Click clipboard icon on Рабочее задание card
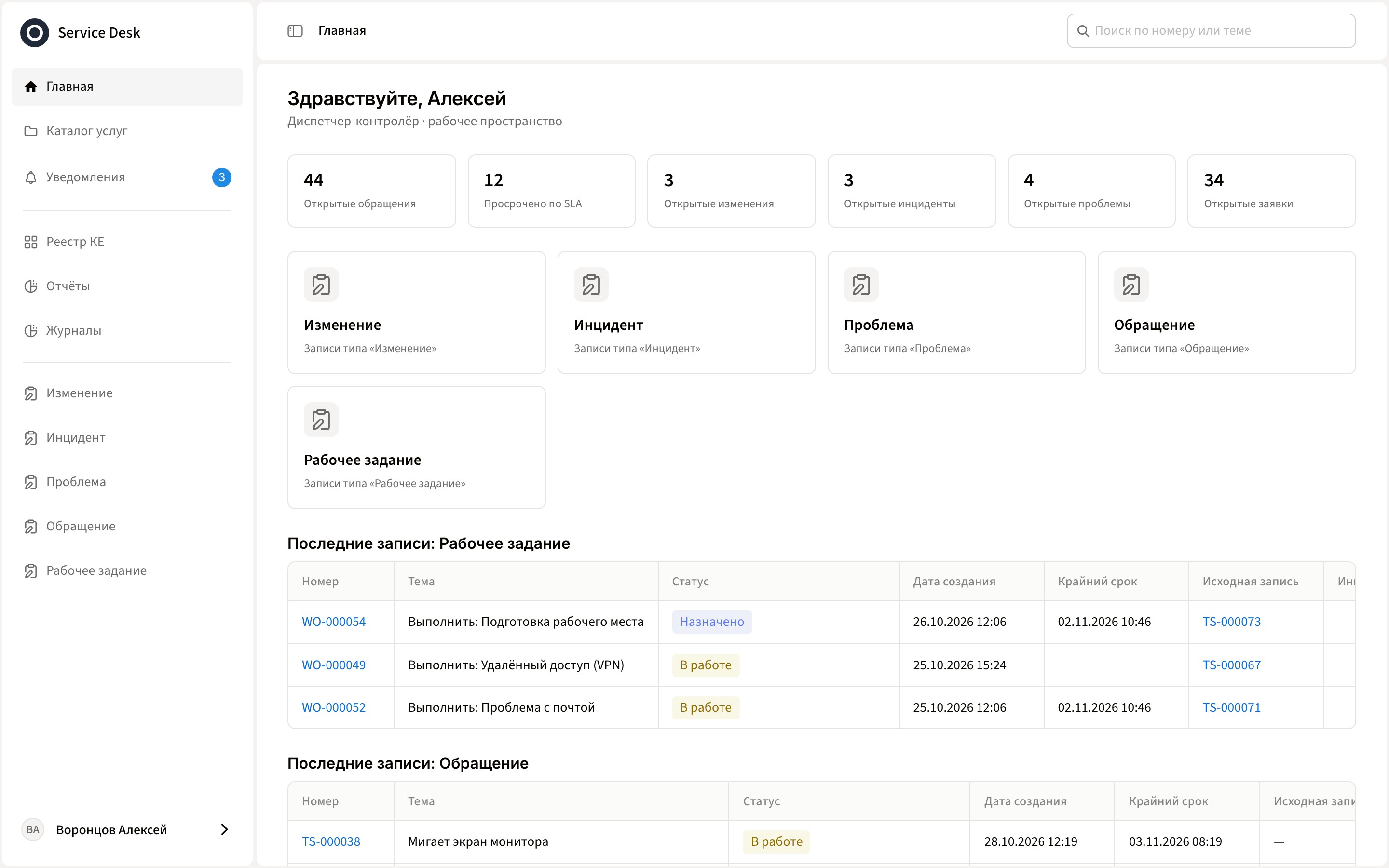This screenshot has height=868, width=1389. pos(321,419)
